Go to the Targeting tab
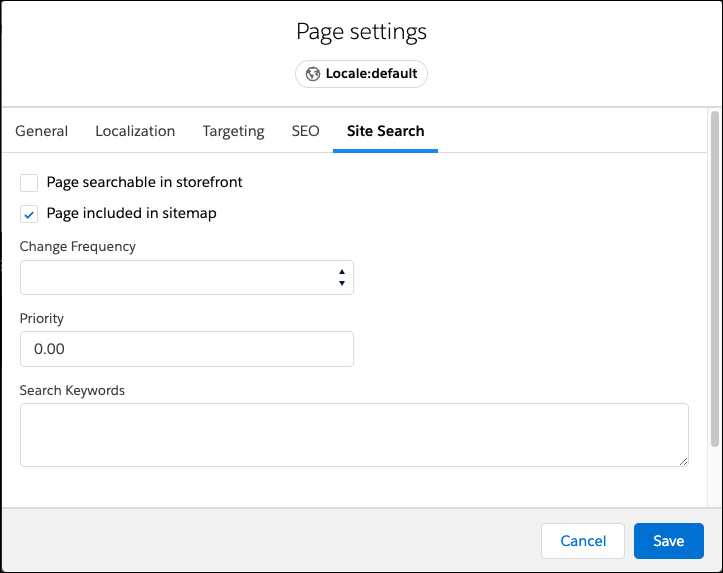Screen dimensions: 723x573 (x=233, y=131)
